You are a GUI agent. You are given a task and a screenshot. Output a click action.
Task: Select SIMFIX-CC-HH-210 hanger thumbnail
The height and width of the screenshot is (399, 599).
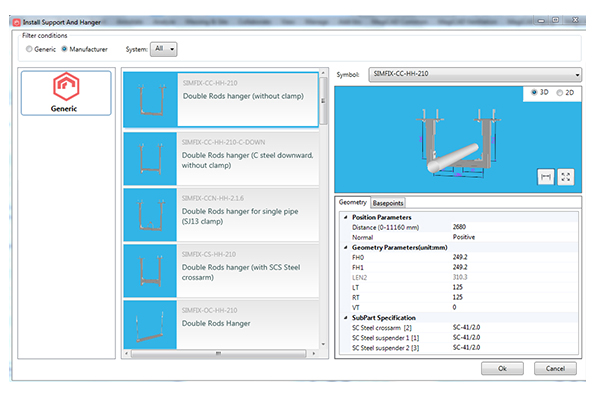(151, 100)
